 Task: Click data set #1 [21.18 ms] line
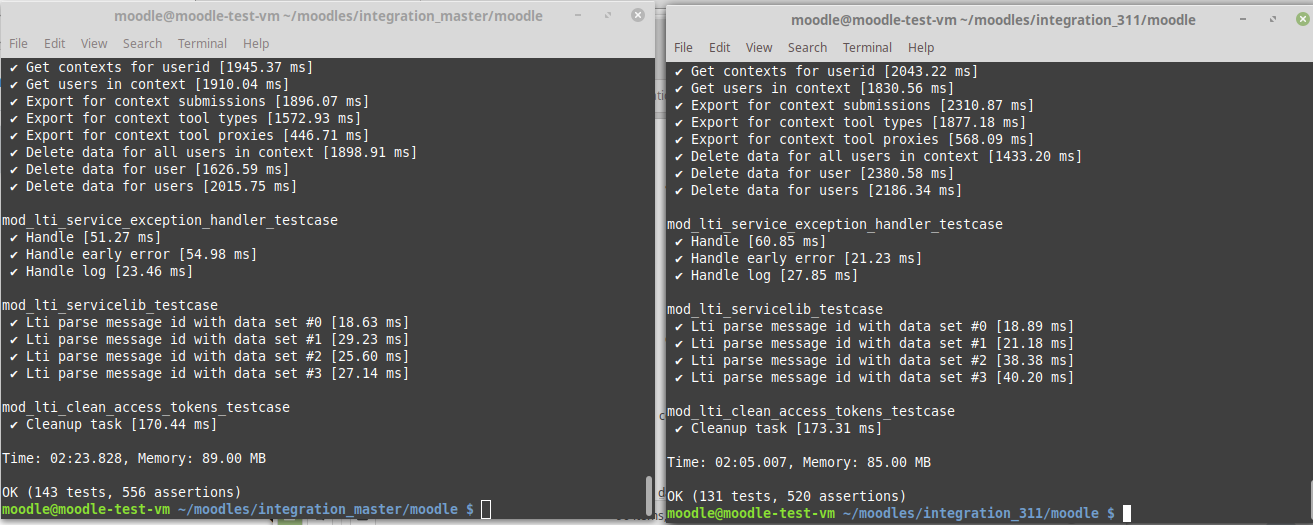pos(874,343)
